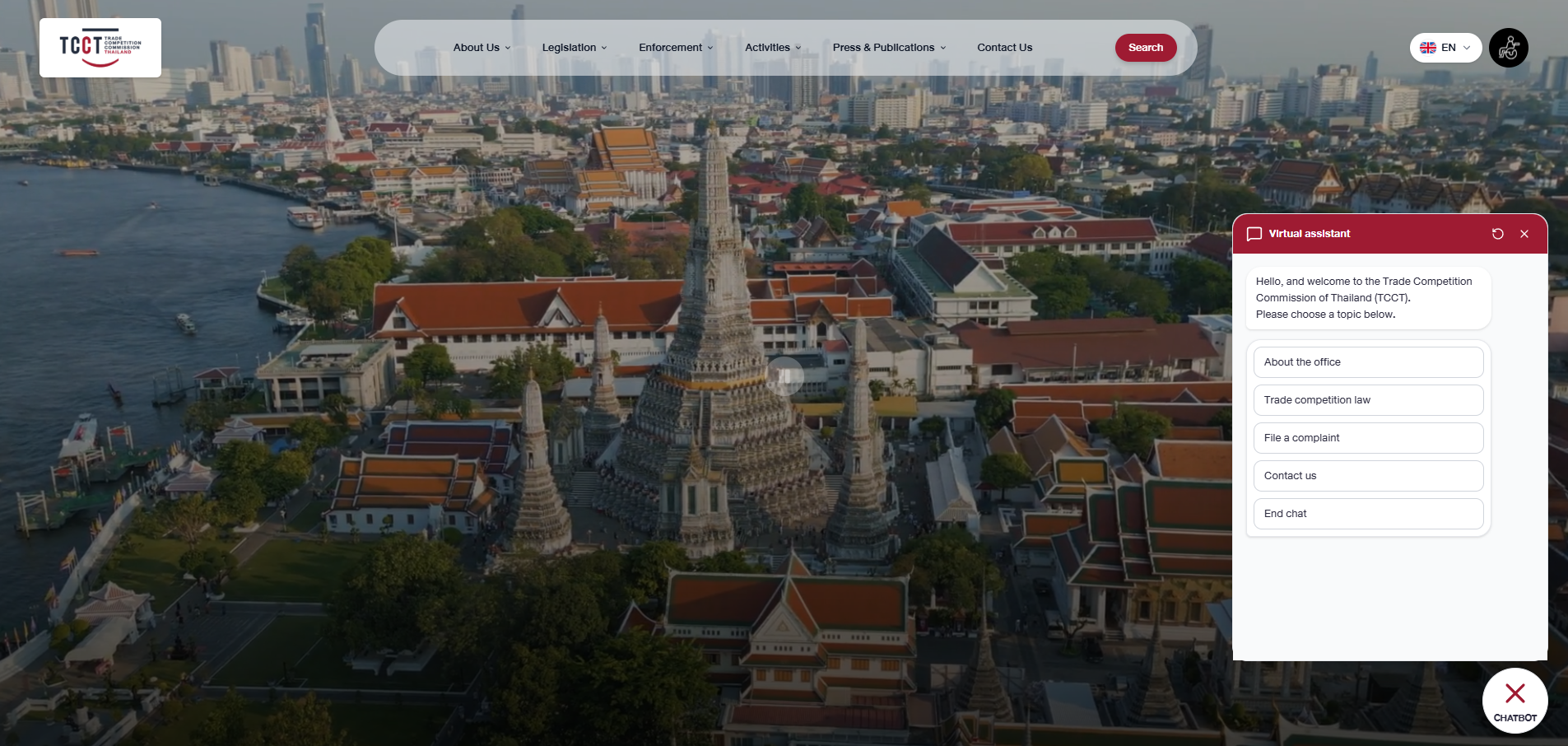Click End chat option
This screenshot has width=1568, height=746.
click(x=1368, y=514)
